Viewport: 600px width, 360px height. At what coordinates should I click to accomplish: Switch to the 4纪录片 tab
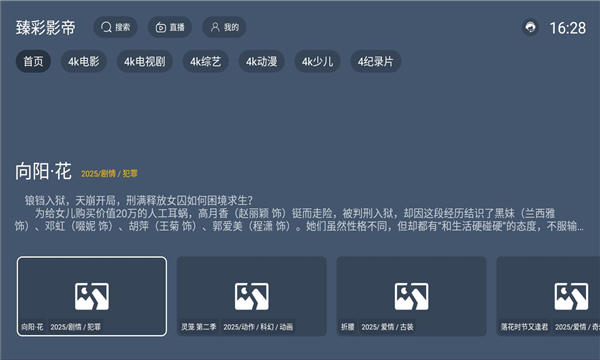[376, 61]
